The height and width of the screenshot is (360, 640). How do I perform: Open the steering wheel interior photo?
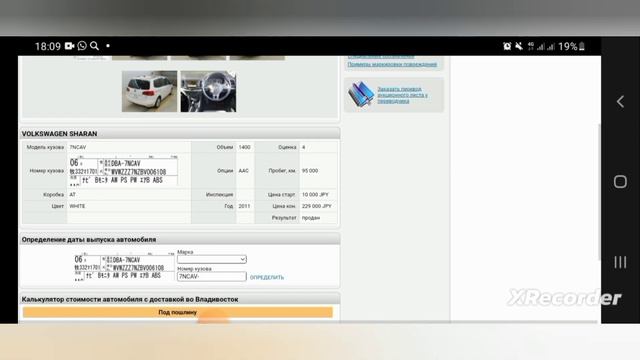tap(208, 91)
